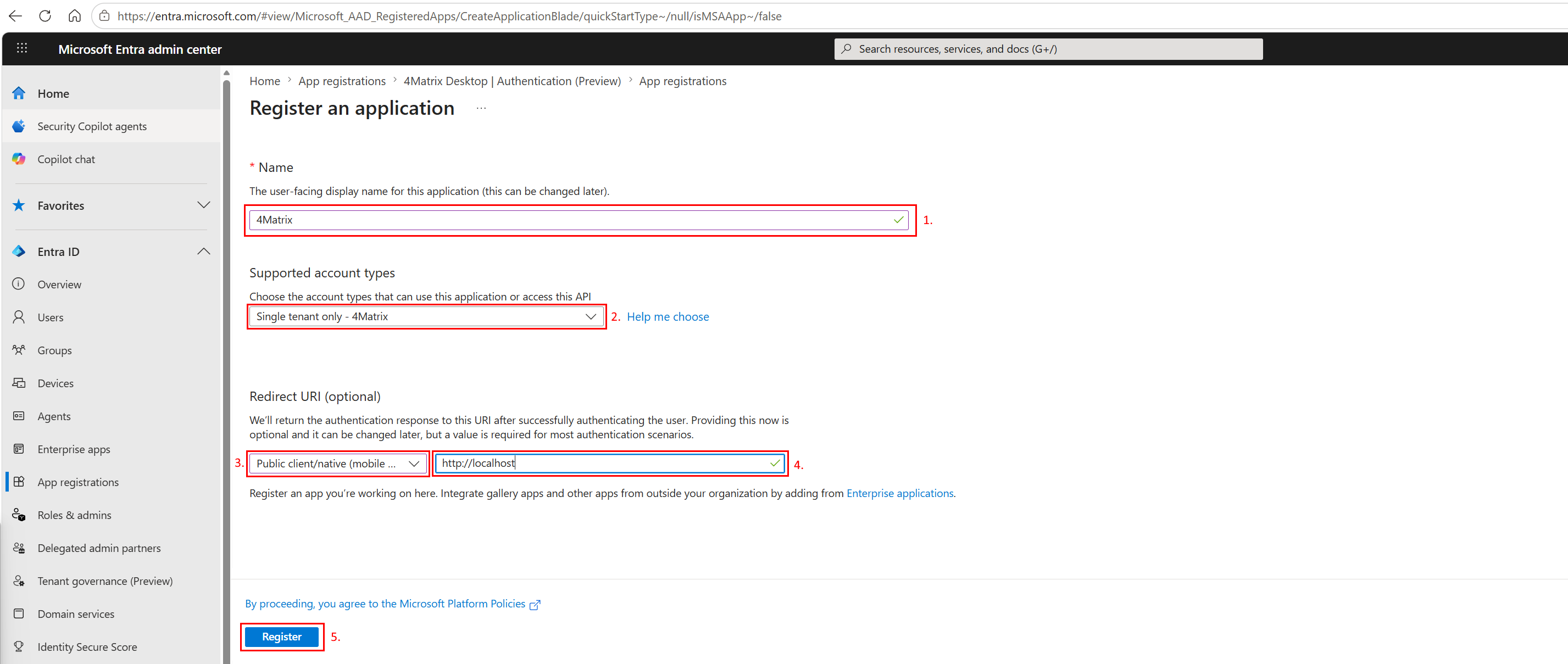Click the App registrations icon
Viewport: 1568px width, 664px height.
point(19,482)
